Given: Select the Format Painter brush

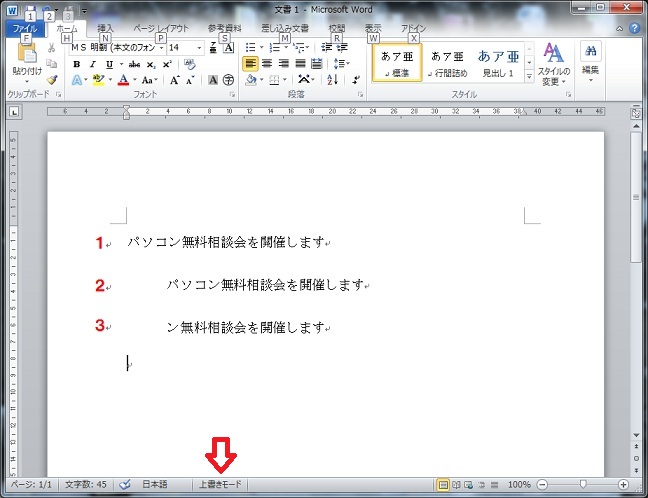Looking at the screenshot, I should tap(51, 79).
